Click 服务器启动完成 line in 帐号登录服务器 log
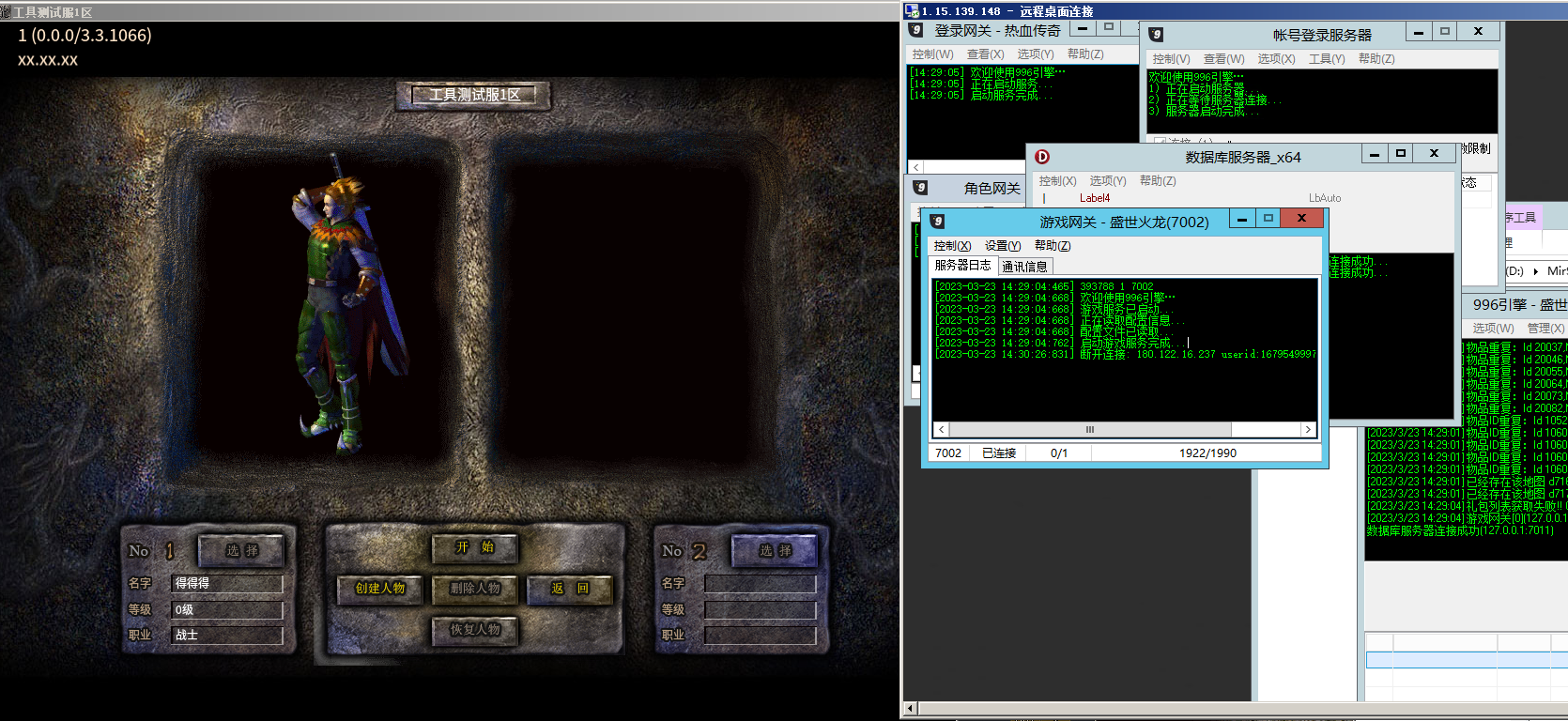 point(1205,111)
